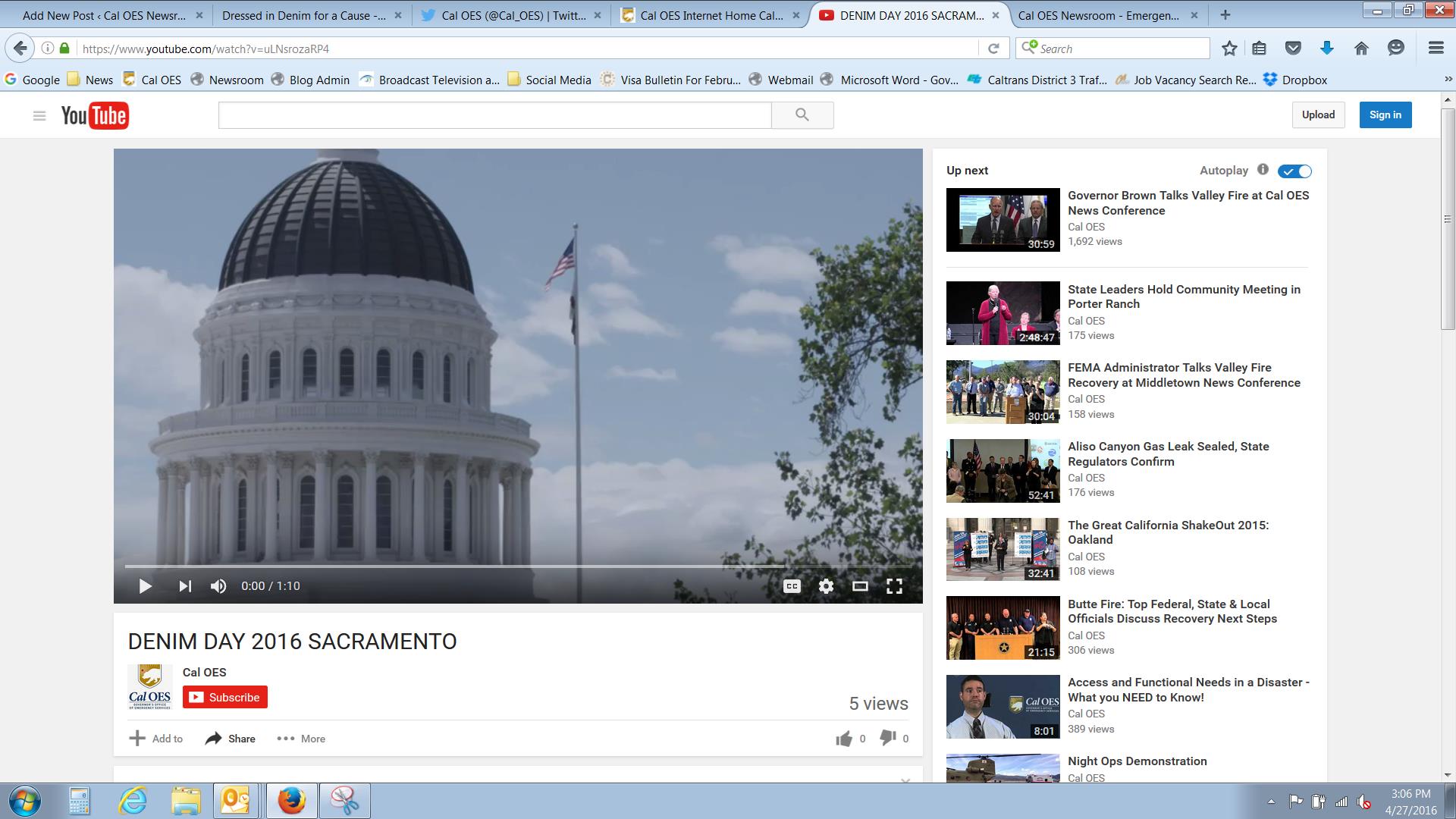Screen dimensions: 1456x819
Task: Like the video with thumbs up
Action: 844,739
